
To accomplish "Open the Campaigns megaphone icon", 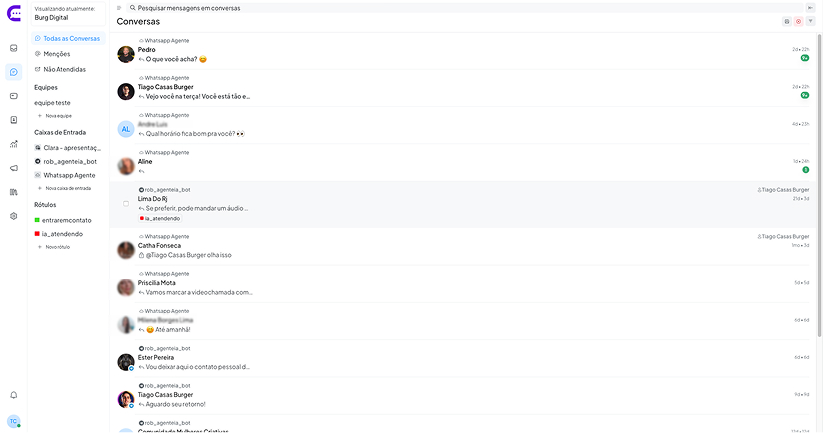I will (x=14, y=168).
